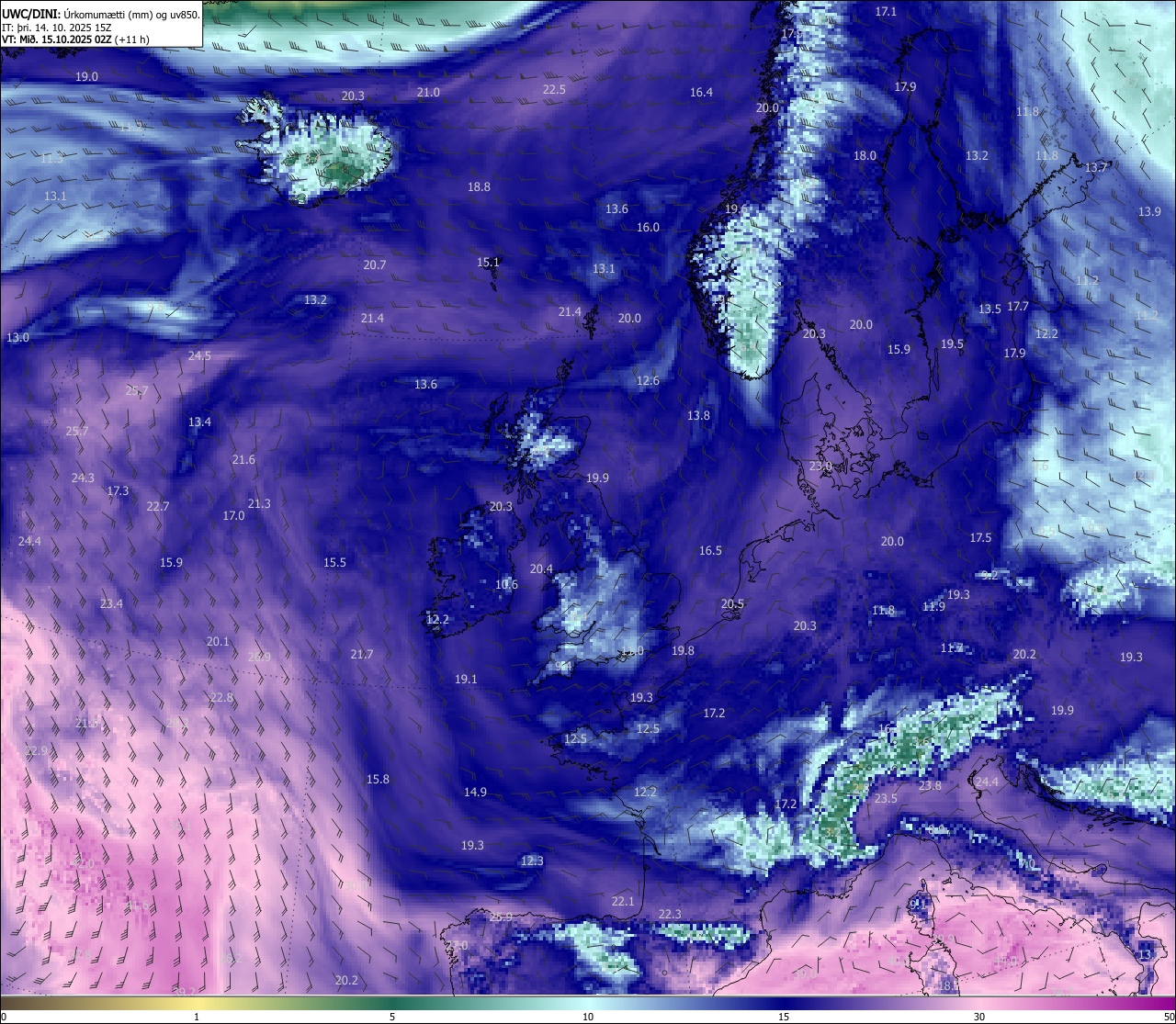Click the 50 tick on the color scale
This screenshot has width=1176, height=1024.
(1169, 1017)
